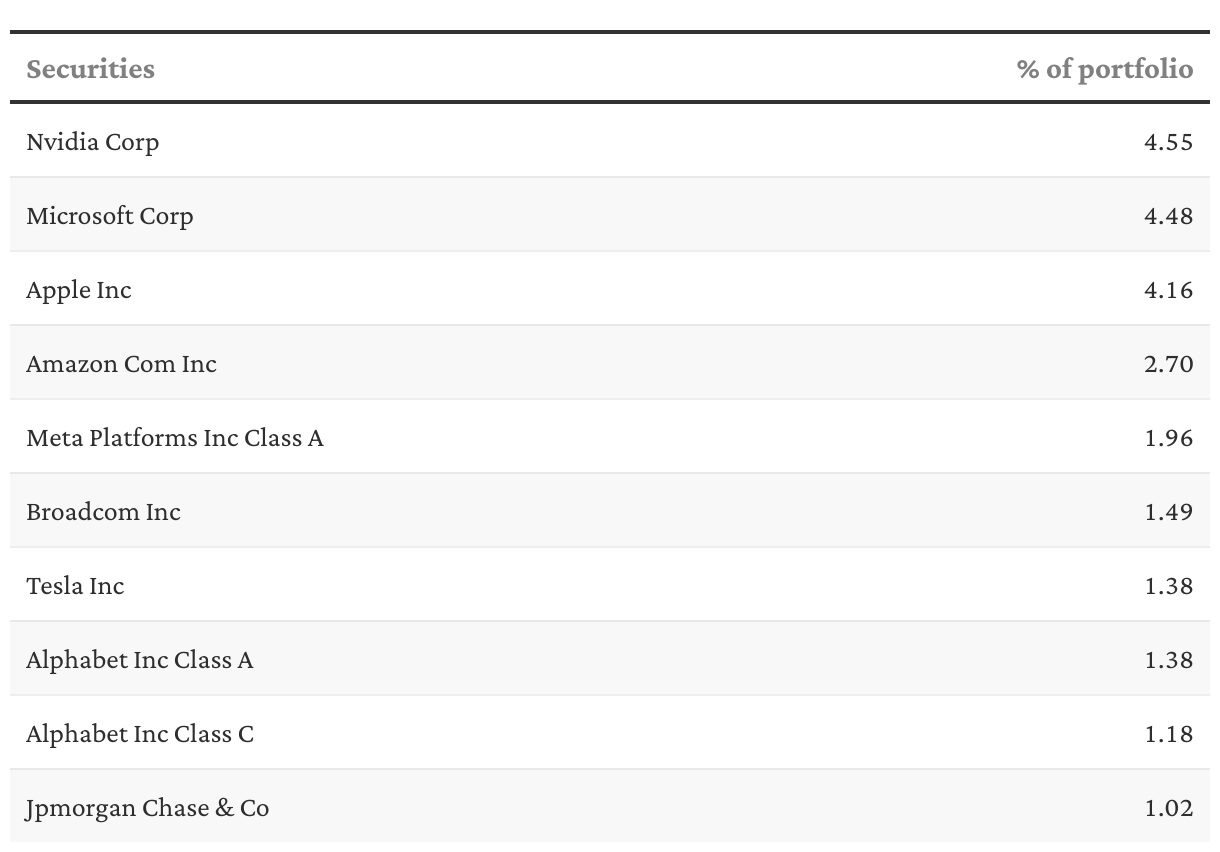Click the Microsoft Corp row label
Screen dimensions: 1220x852
(x=110, y=216)
